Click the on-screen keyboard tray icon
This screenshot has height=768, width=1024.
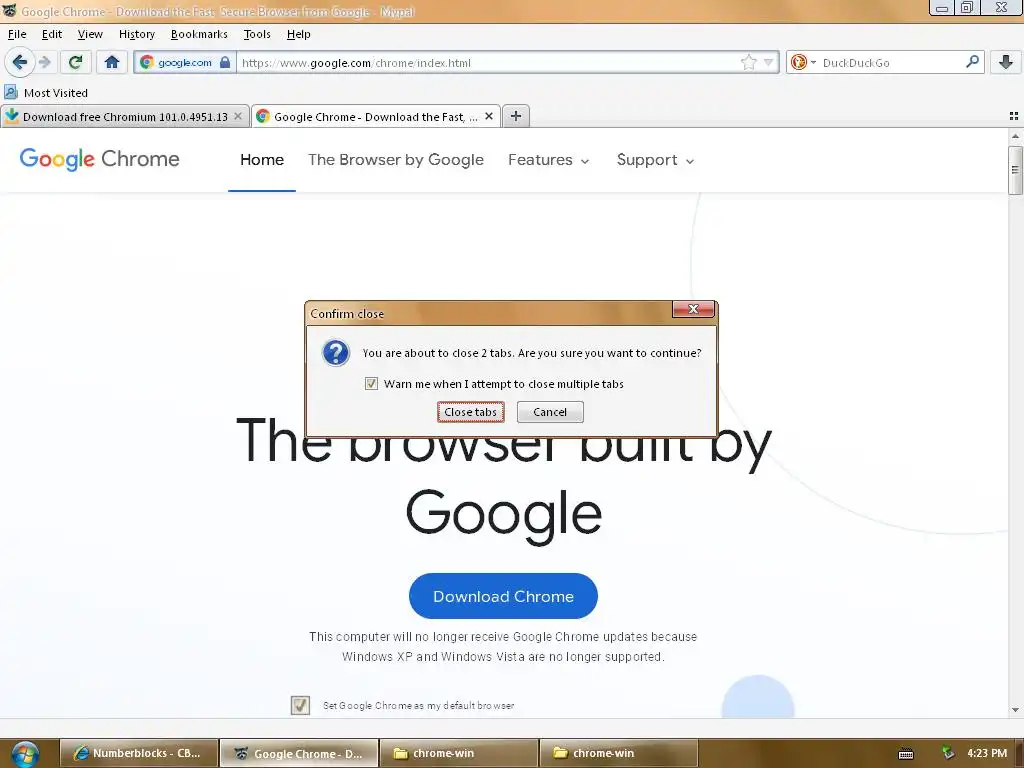tap(906, 754)
